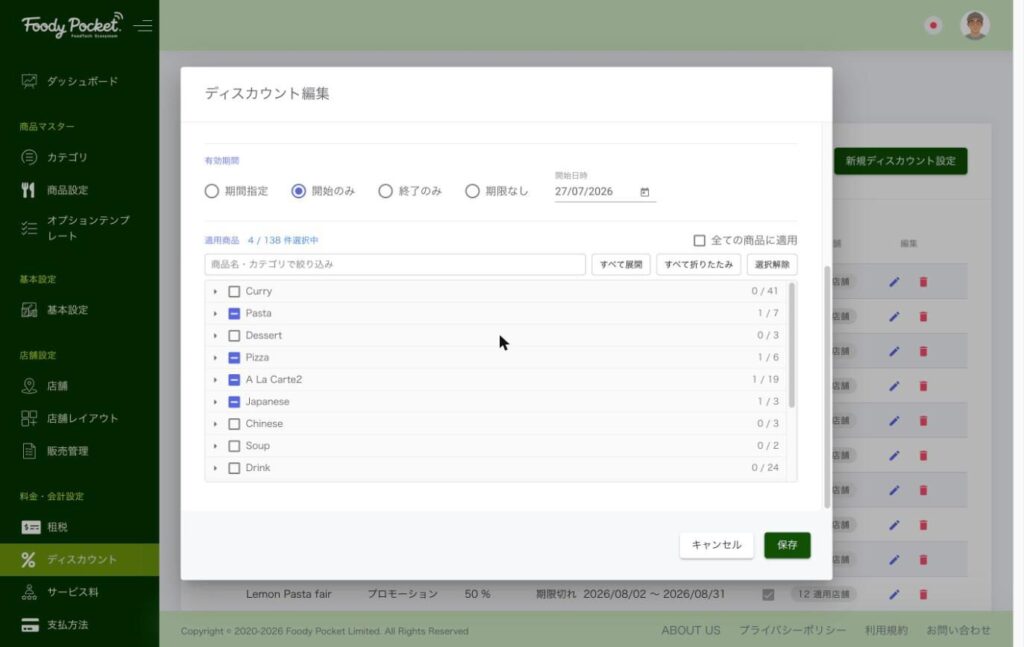Click the ディスカウント percent icon
This screenshot has width=1024, height=647.
(28, 560)
